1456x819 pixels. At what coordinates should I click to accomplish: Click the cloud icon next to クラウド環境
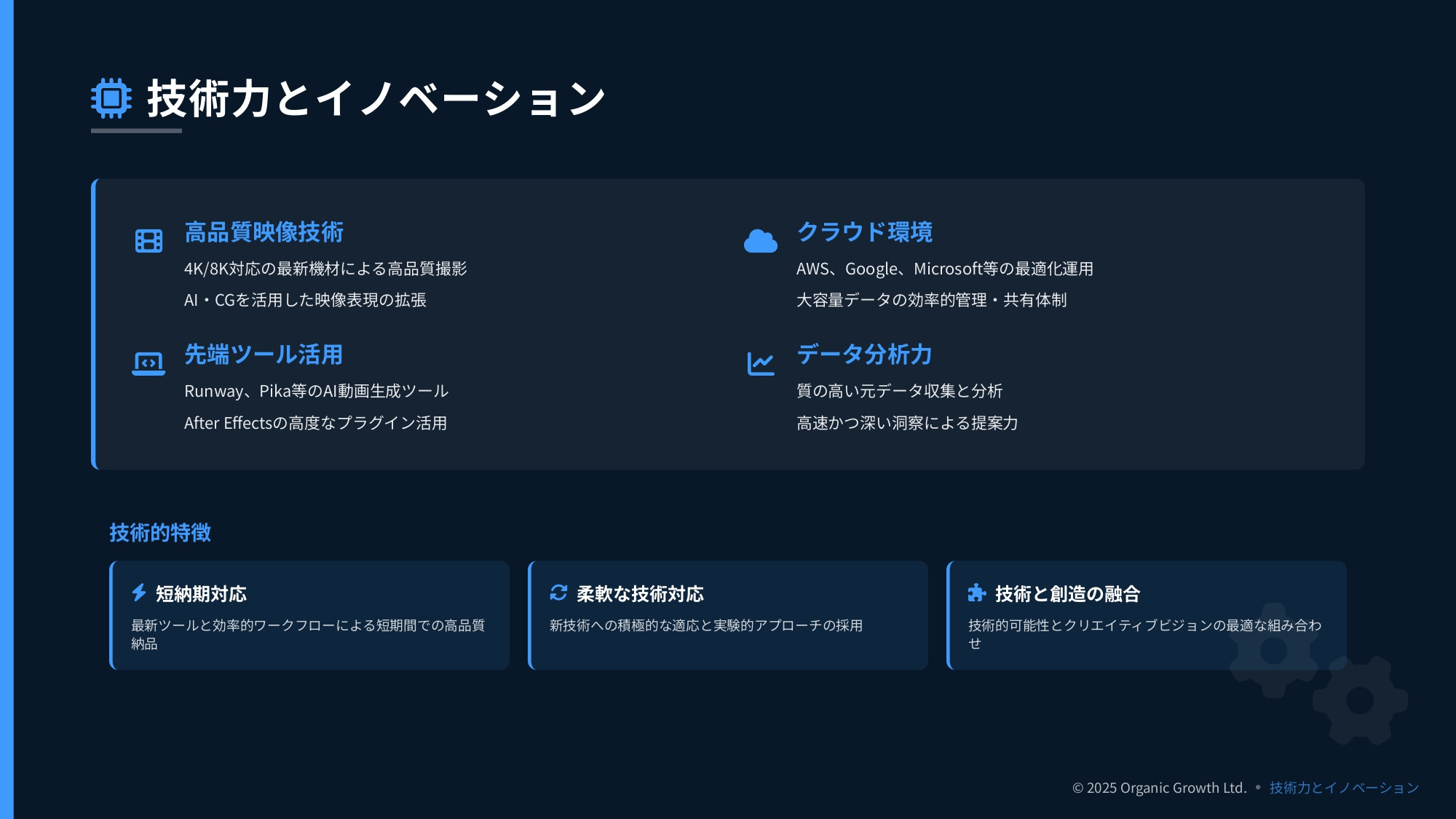click(761, 240)
